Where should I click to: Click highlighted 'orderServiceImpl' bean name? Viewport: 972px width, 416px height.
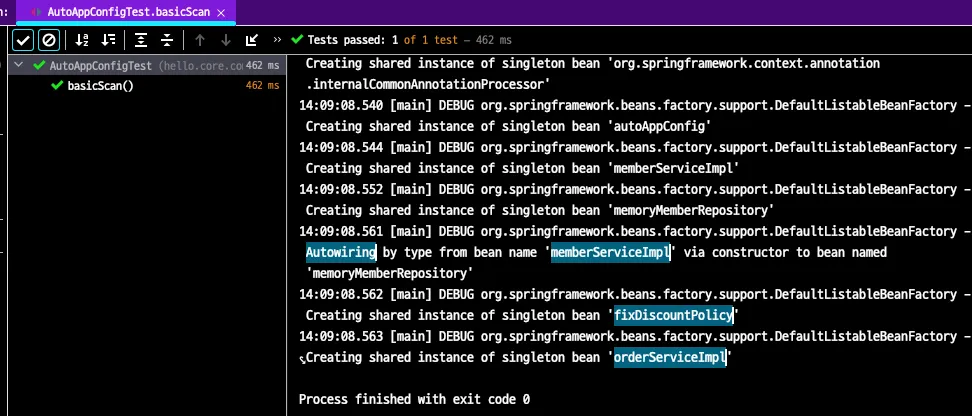pyautogui.click(x=670, y=357)
